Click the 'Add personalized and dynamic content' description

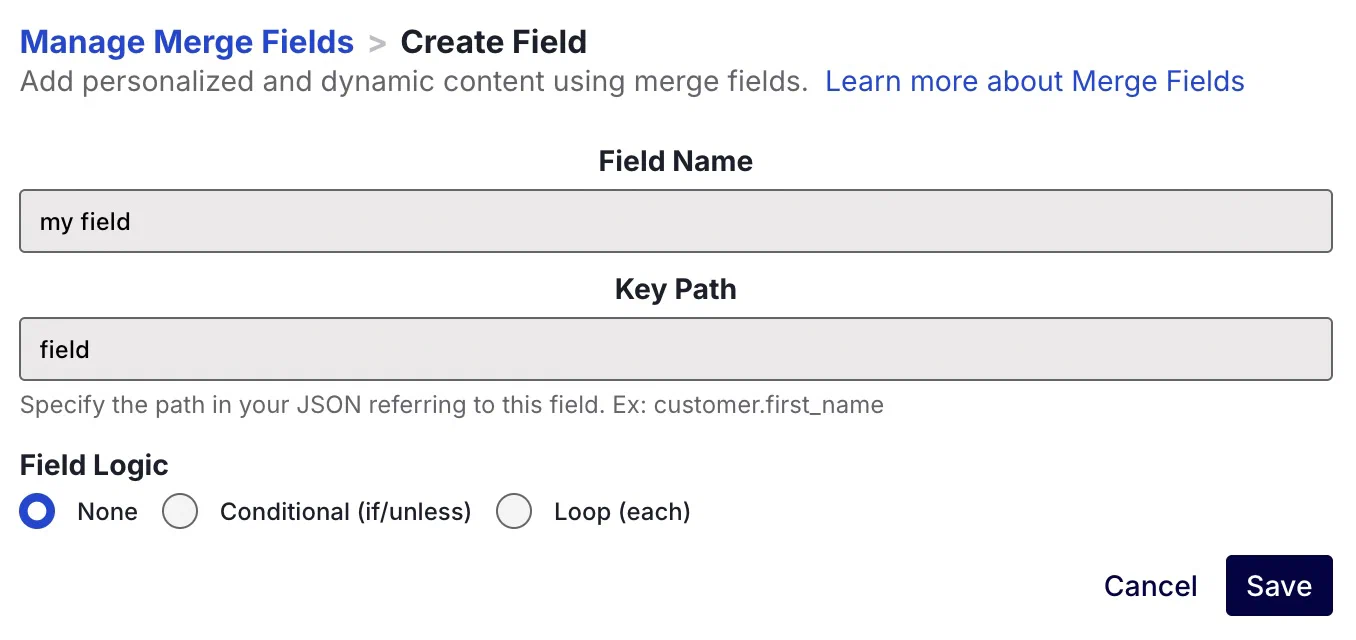point(413,81)
